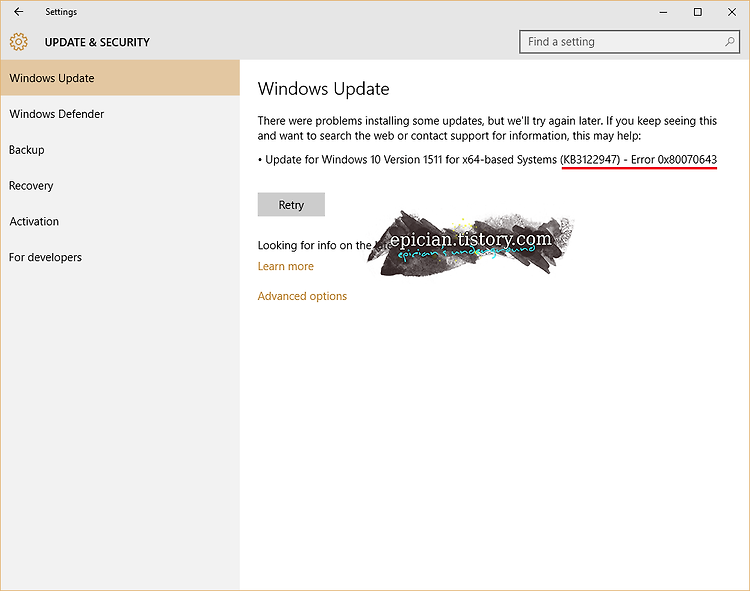The width and height of the screenshot is (750, 591).
Task: Open Windows Defender settings
Action: point(120,114)
